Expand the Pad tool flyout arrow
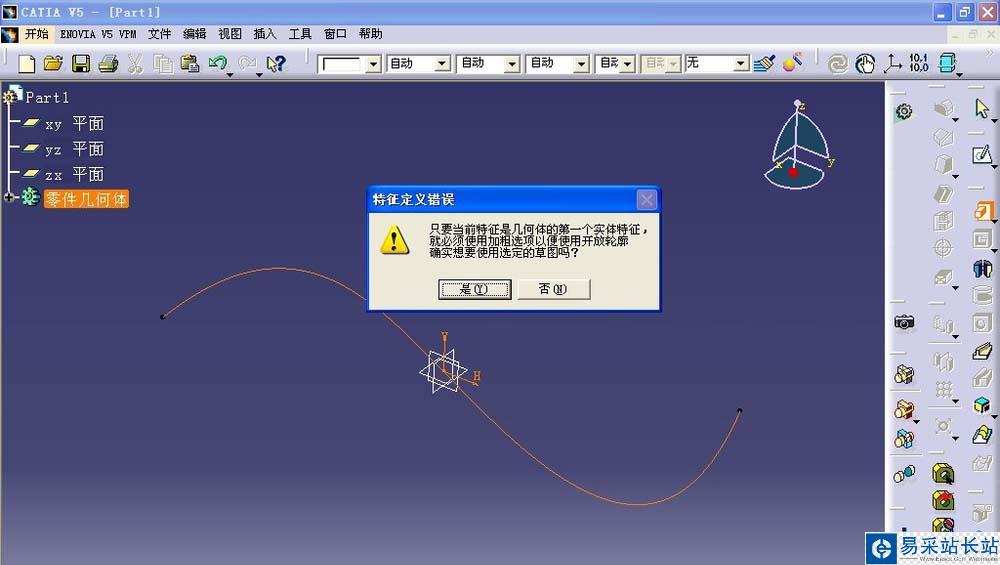1000x565 pixels. point(994,223)
